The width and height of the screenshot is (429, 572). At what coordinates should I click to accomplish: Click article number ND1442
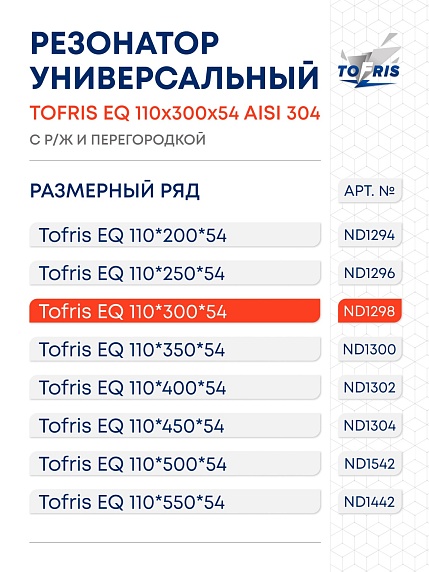370,502
